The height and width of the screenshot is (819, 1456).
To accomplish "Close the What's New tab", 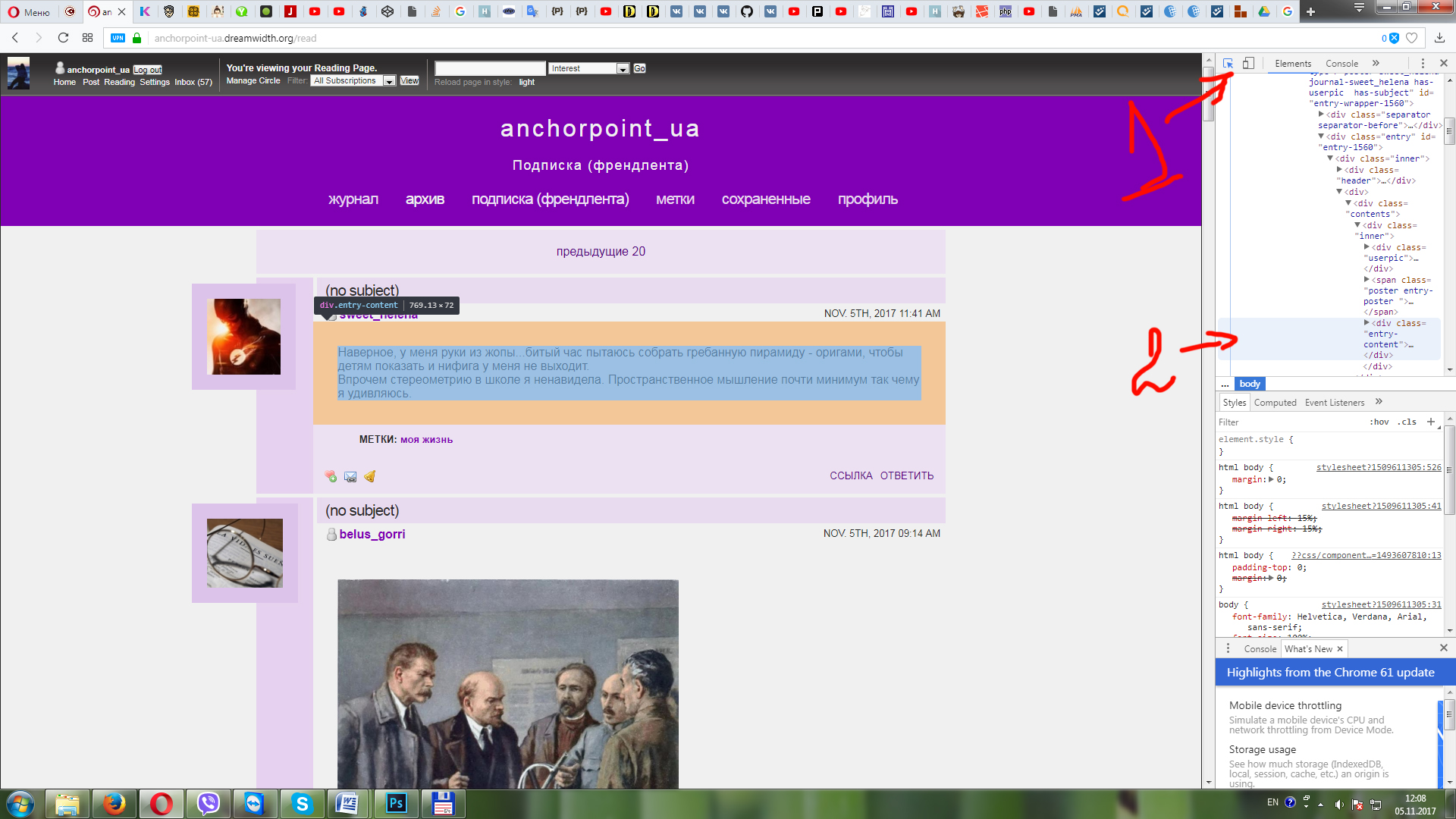I will point(1340,649).
